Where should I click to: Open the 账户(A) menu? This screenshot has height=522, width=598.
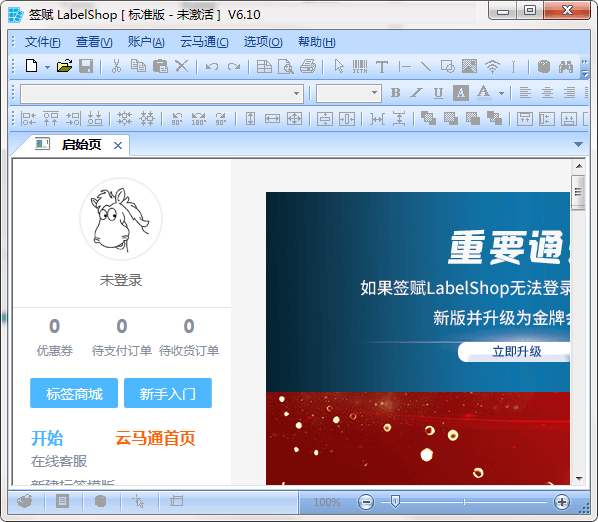point(146,42)
